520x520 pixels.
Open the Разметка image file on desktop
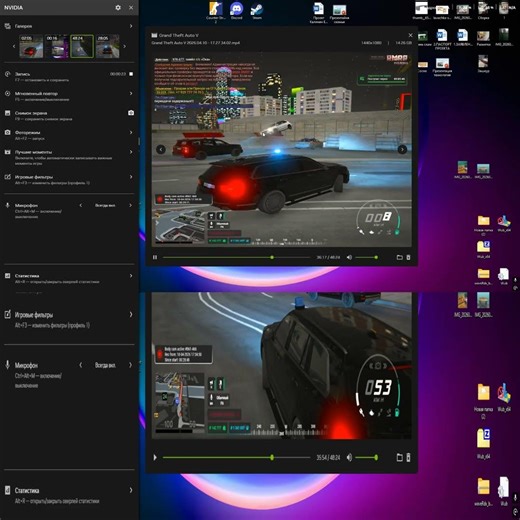(x=483, y=38)
